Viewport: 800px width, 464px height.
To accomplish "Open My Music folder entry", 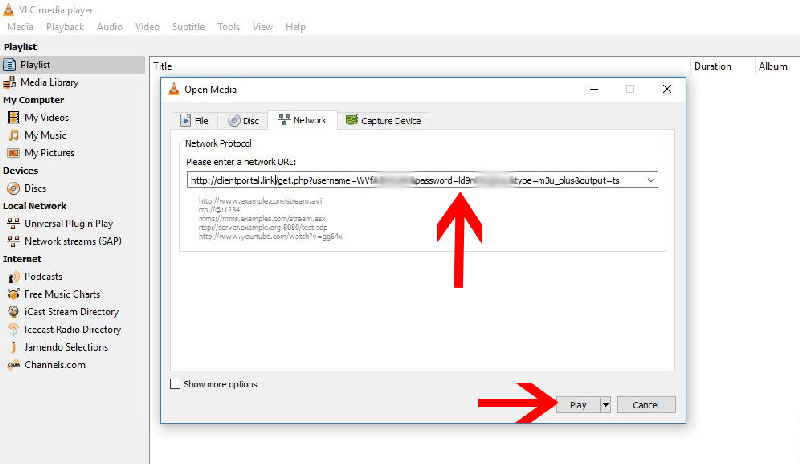I will 45,135.
